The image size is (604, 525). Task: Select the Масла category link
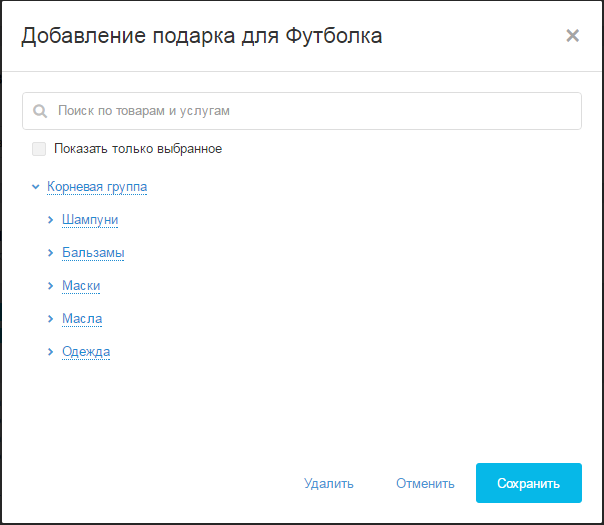(82, 319)
